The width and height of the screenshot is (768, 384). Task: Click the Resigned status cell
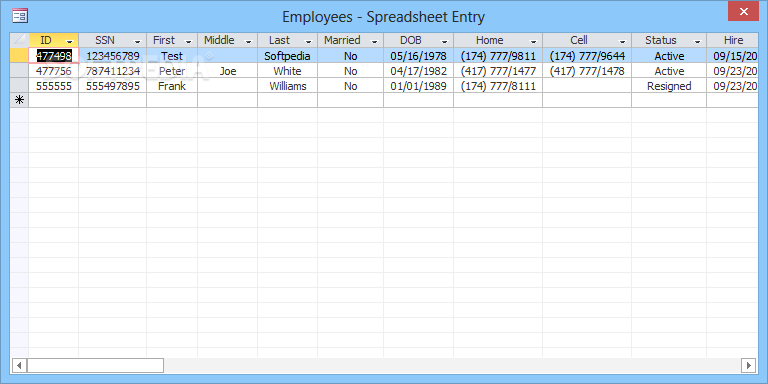[x=669, y=86]
